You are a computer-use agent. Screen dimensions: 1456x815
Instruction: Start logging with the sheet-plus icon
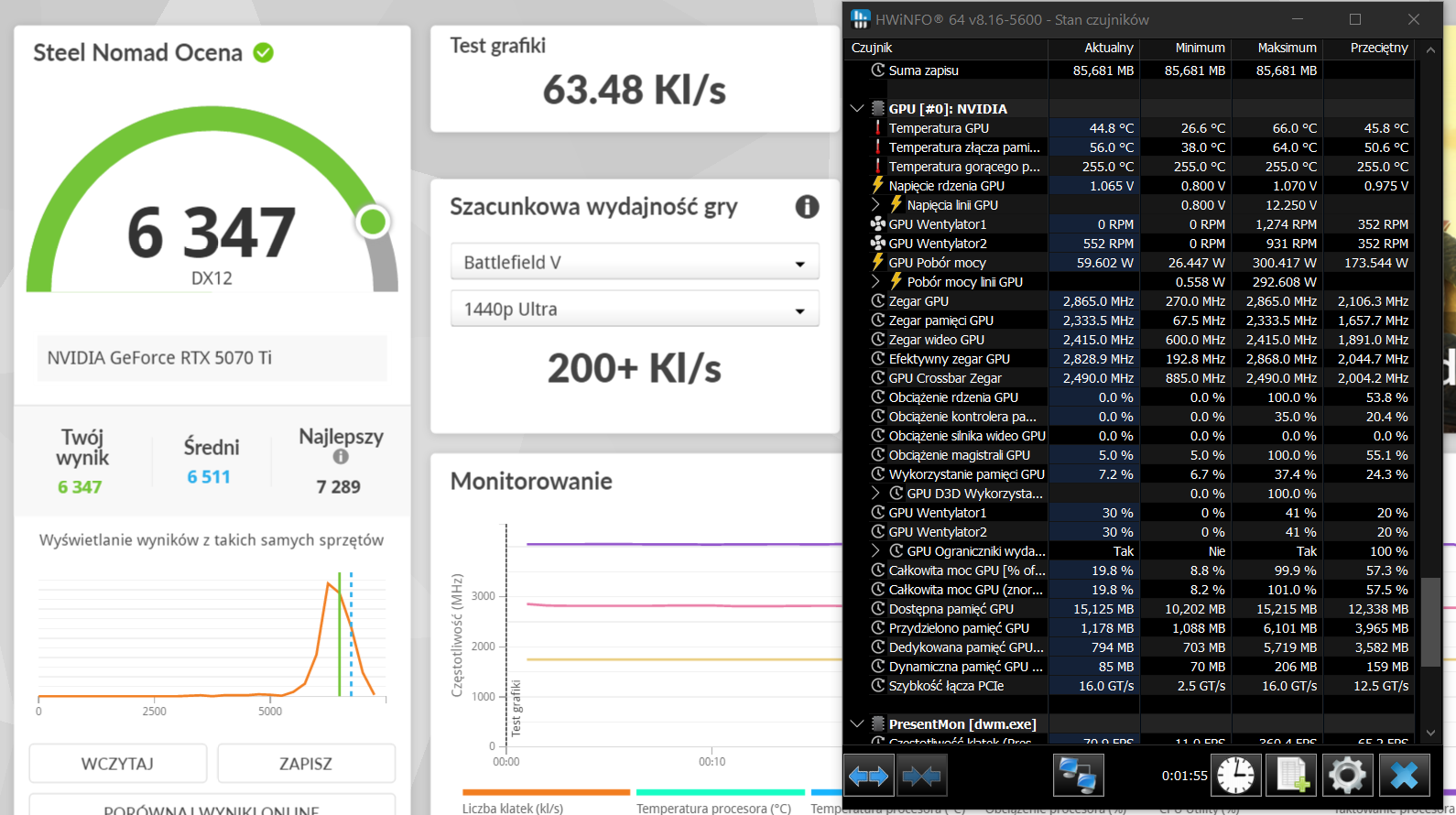(x=1291, y=776)
